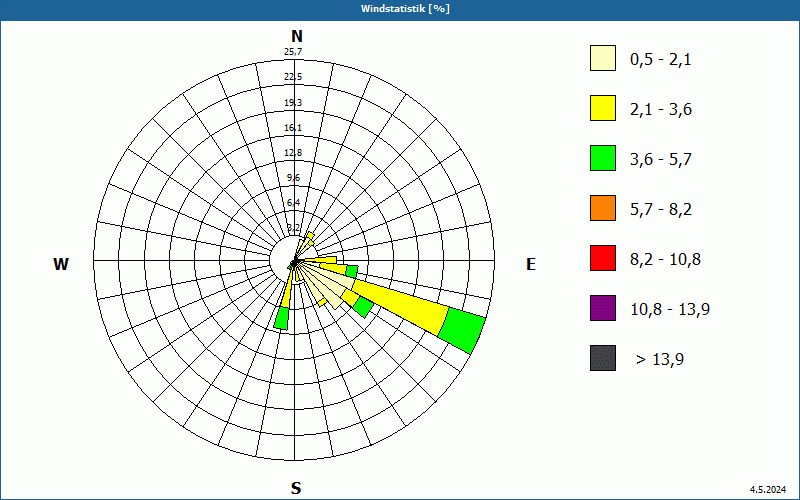Click the 16,1 radial axis value
The image size is (800, 500).
[293, 128]
